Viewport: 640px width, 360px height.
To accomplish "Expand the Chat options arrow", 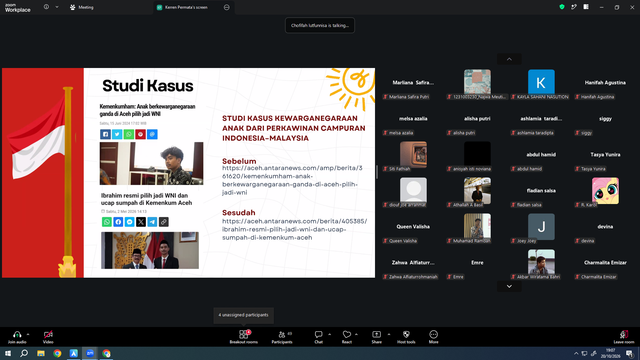I will click(329, 334).
